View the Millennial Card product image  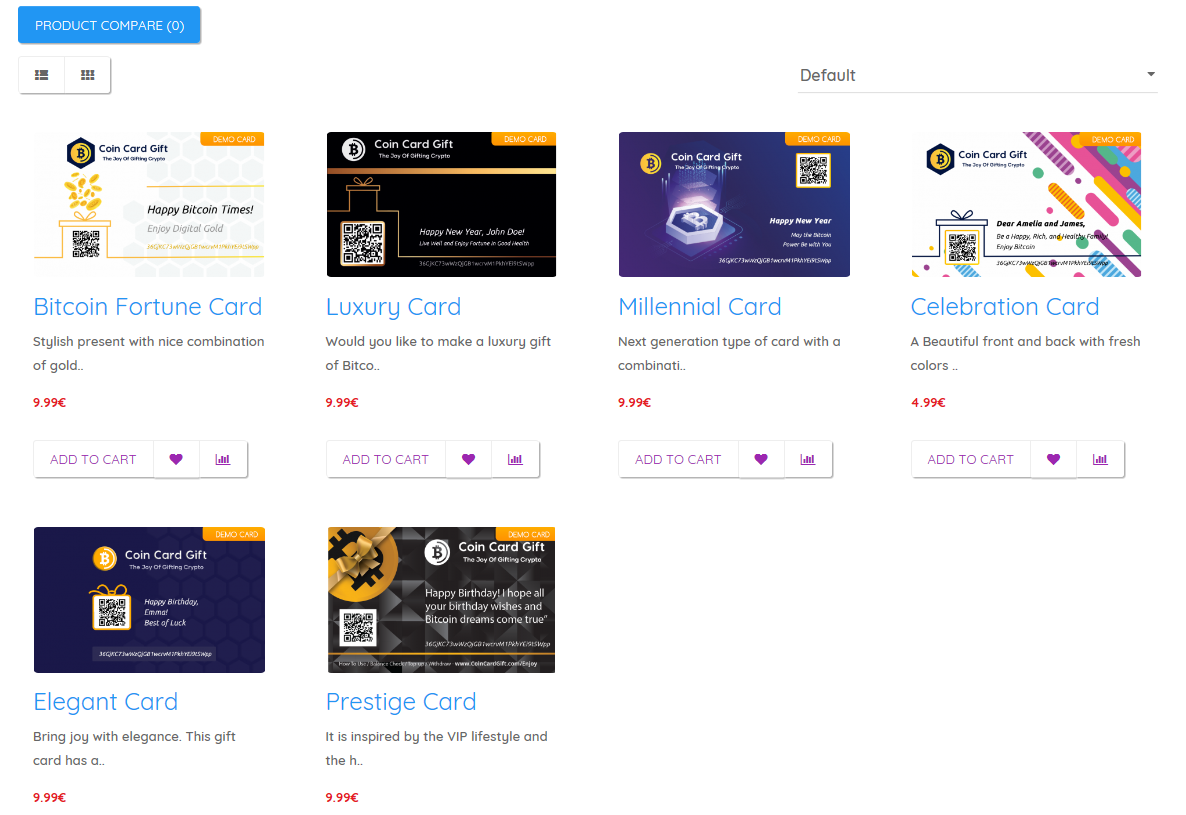coord(734,205)
